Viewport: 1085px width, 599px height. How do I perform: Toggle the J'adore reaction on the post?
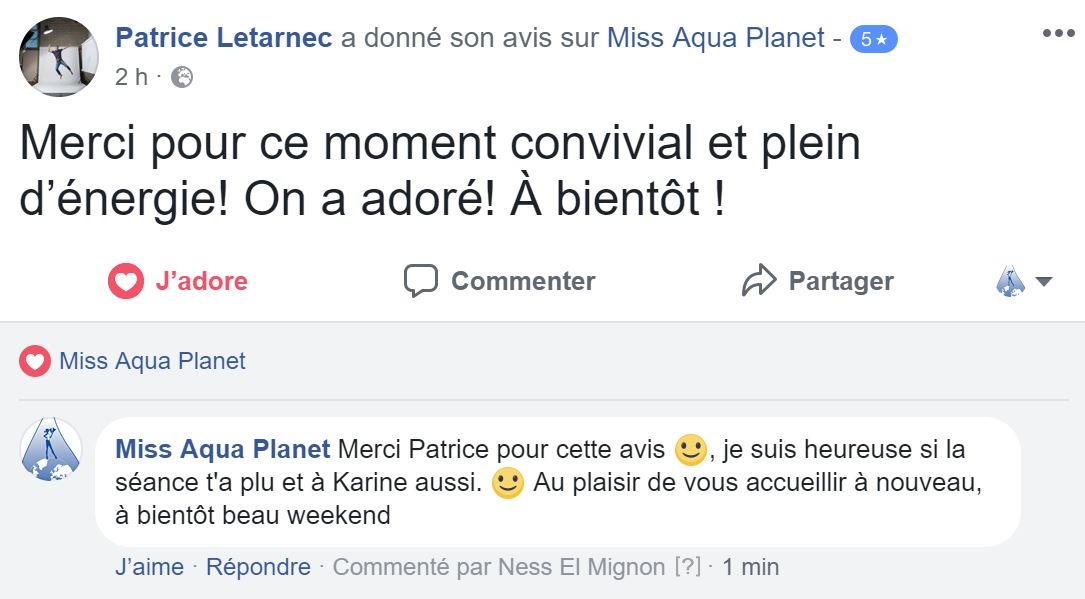point(178,281)
